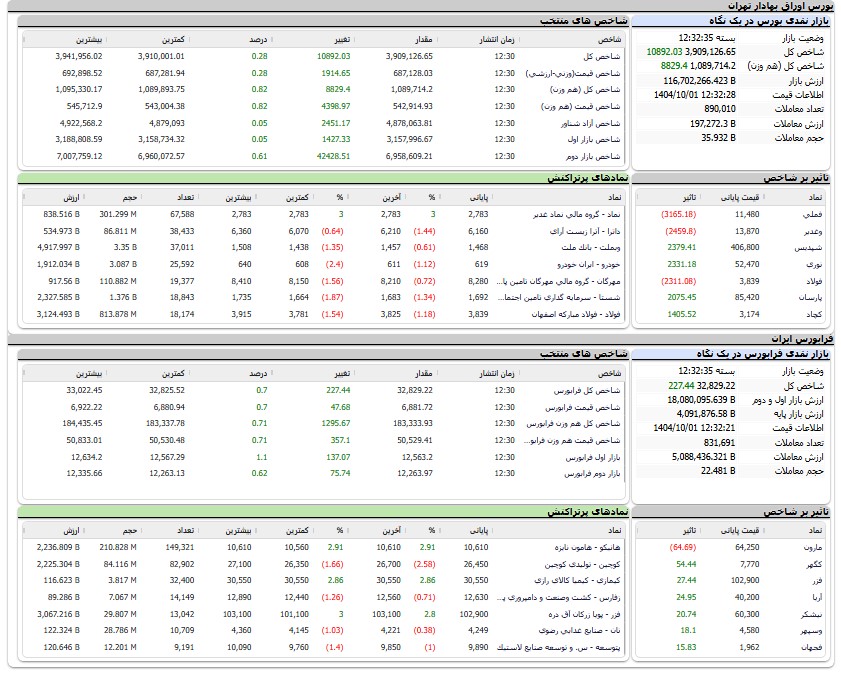
Task: Click the وبملت - بانک ملت row
Action: [x=583, y=247]
